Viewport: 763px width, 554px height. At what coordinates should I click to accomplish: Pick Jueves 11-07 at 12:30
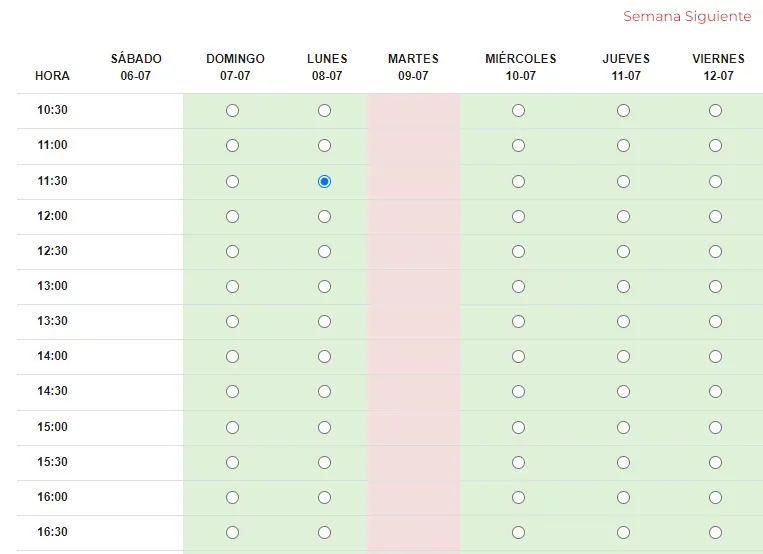pos(623,251)
